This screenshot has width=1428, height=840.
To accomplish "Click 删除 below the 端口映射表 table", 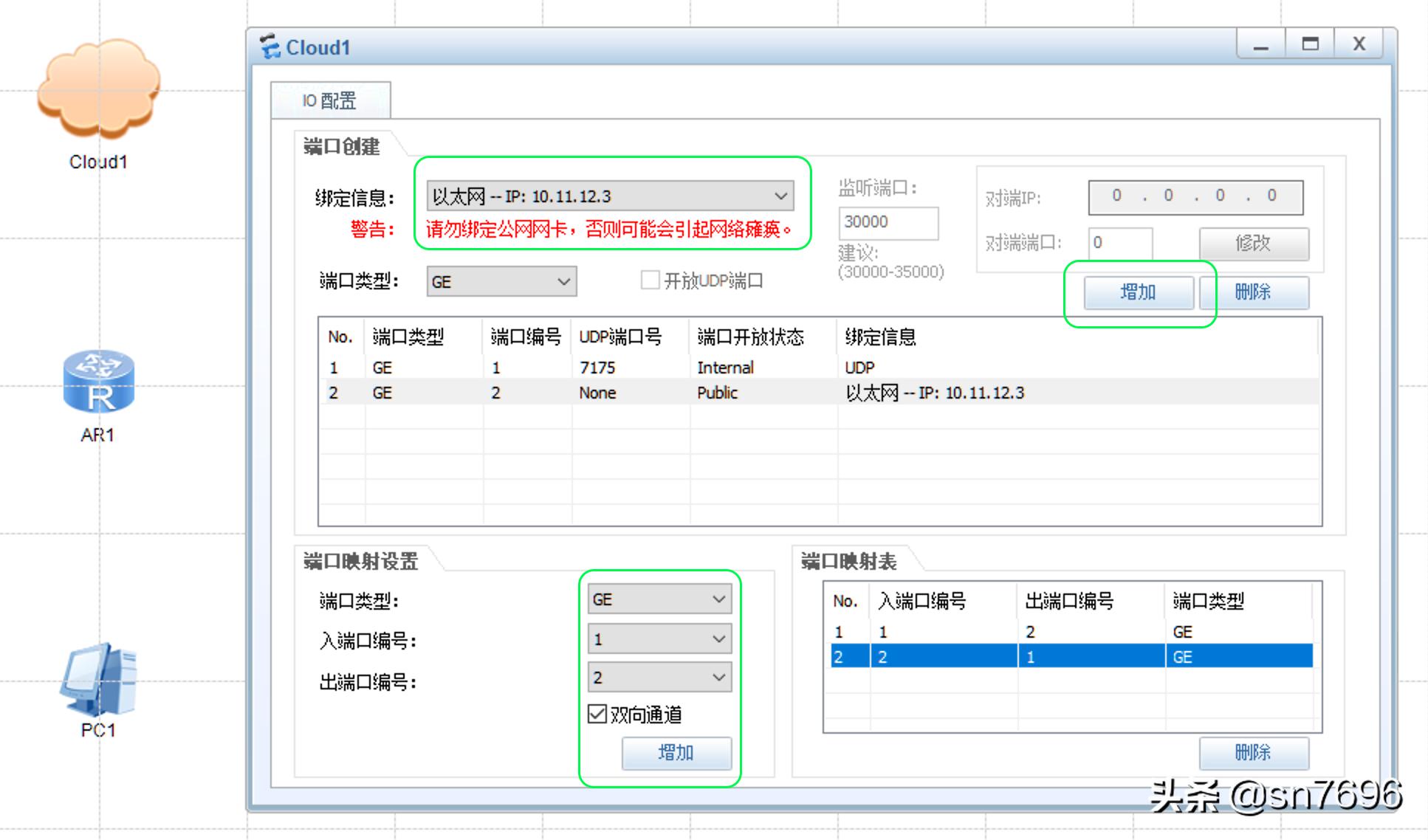I will [1255, 753].
